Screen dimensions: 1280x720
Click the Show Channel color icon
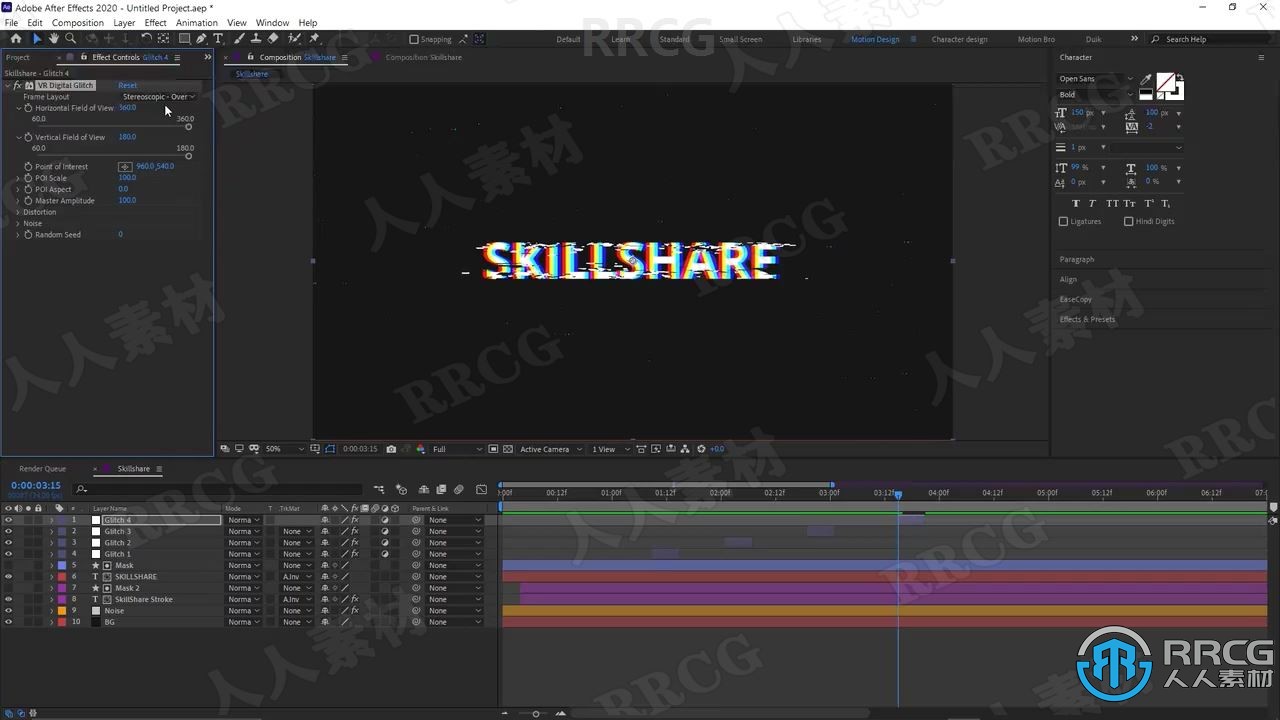tap(421, 449)
